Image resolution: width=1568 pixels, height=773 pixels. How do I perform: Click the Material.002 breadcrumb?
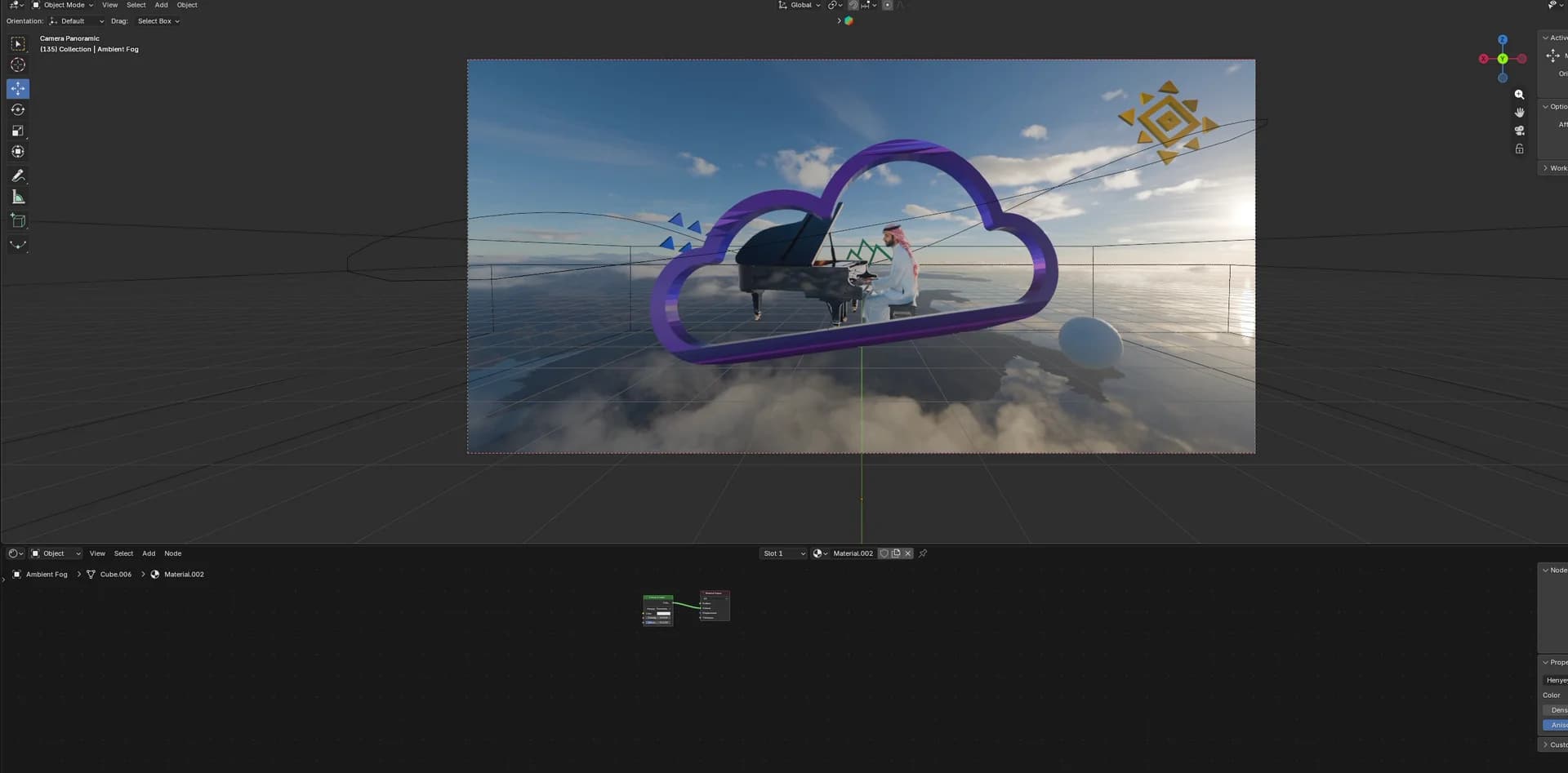177,575
